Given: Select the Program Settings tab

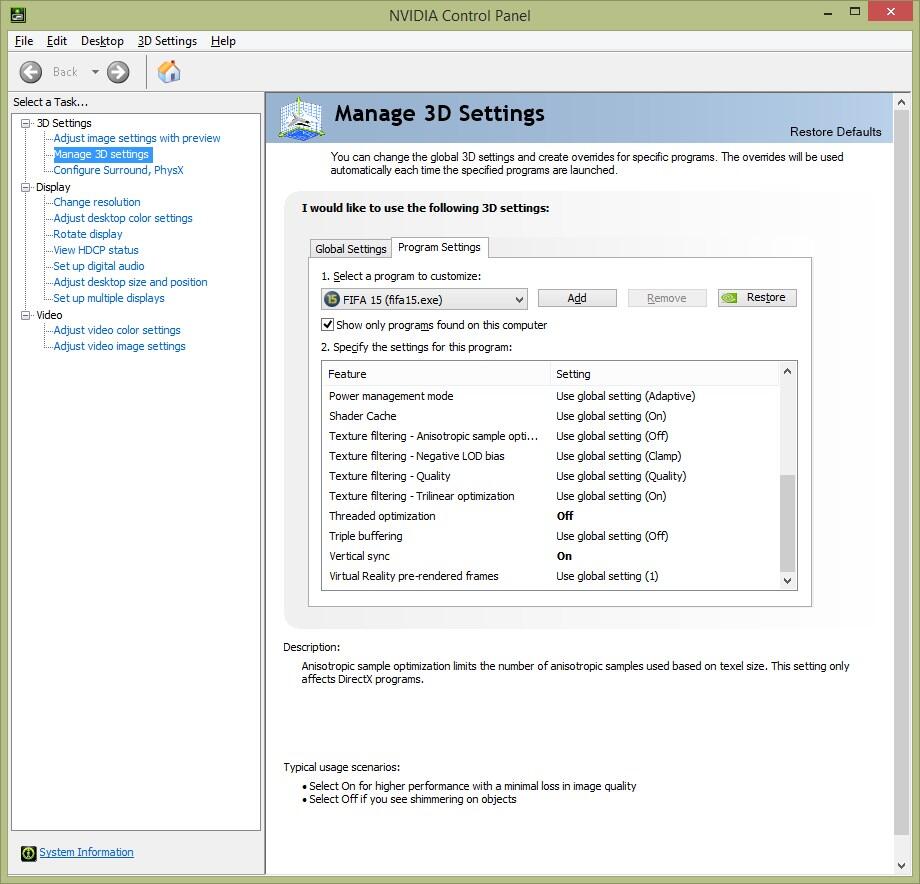Looking at the screenshot, I should point(439,247).
